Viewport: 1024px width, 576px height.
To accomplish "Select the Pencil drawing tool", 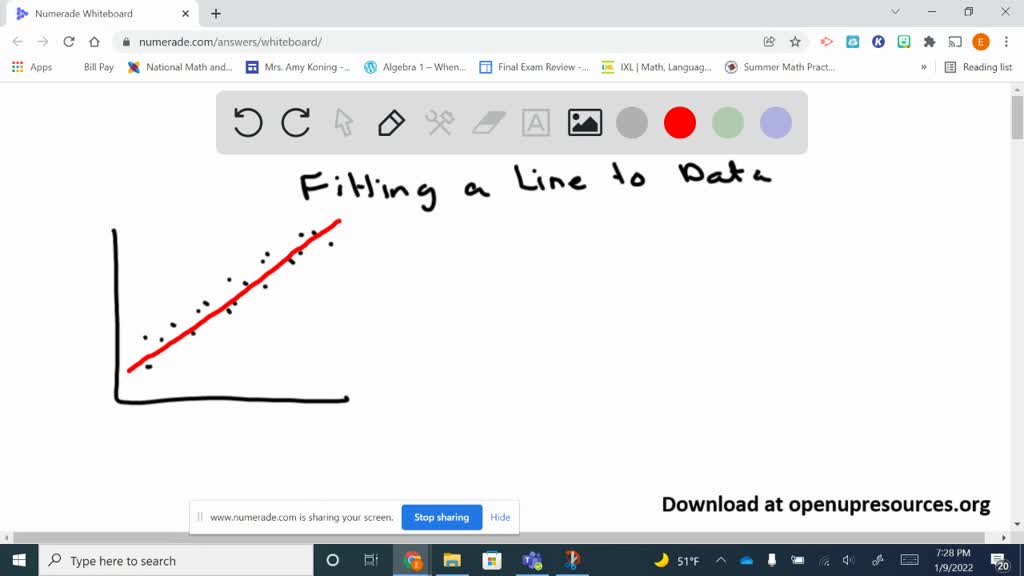I will click(x=390, y=122).
